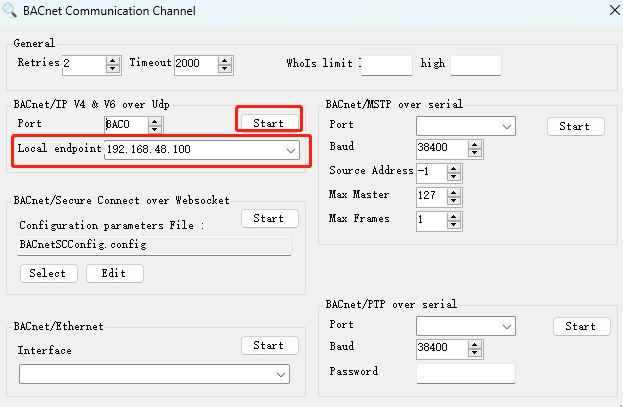The width and height of the screenshot is (623, 407).
Task: Decrease the Max Frames value
Action: 453,225
